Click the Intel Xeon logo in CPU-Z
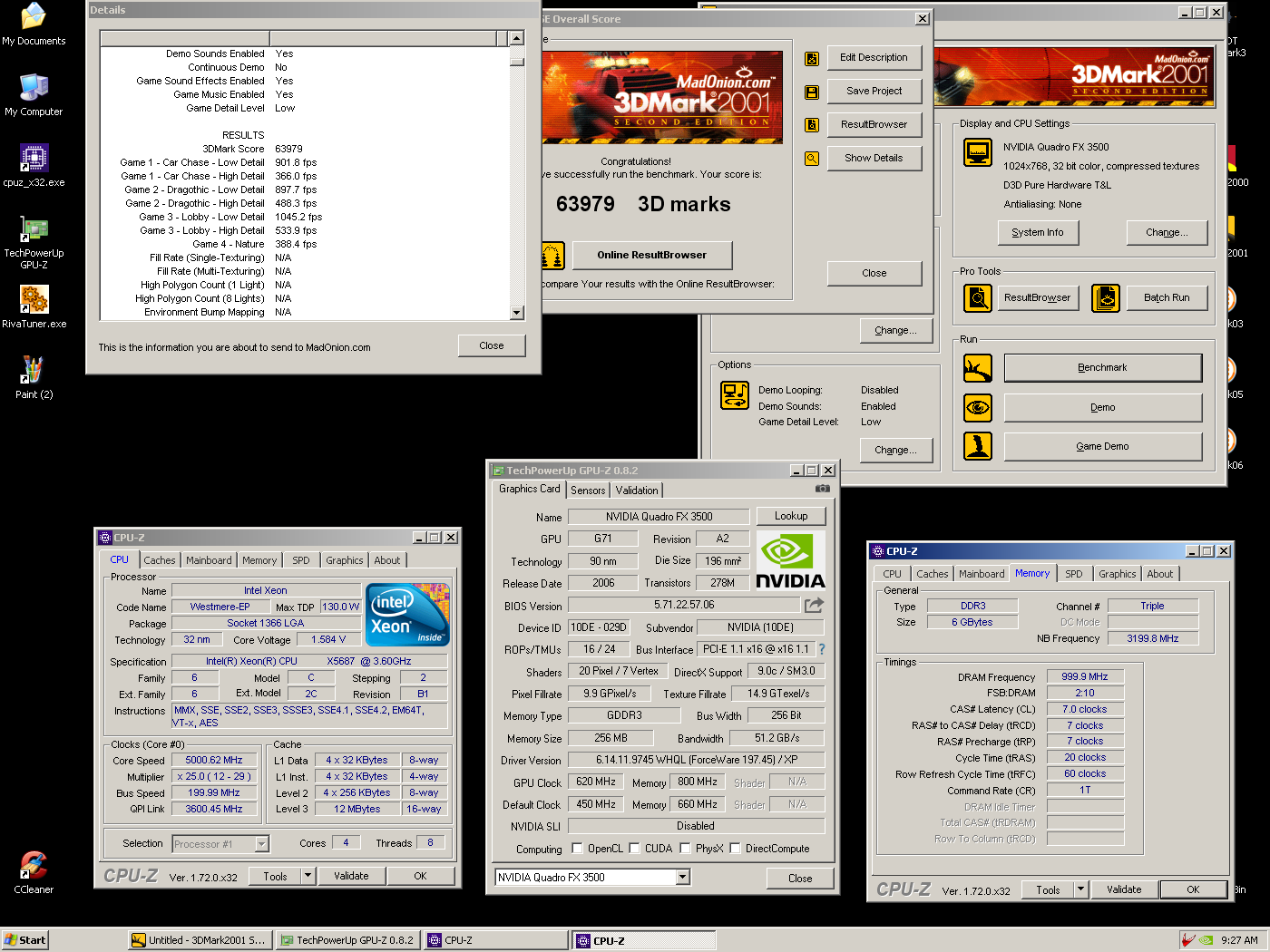Viewport: 1270px width, 952px height. click(407, 615)
